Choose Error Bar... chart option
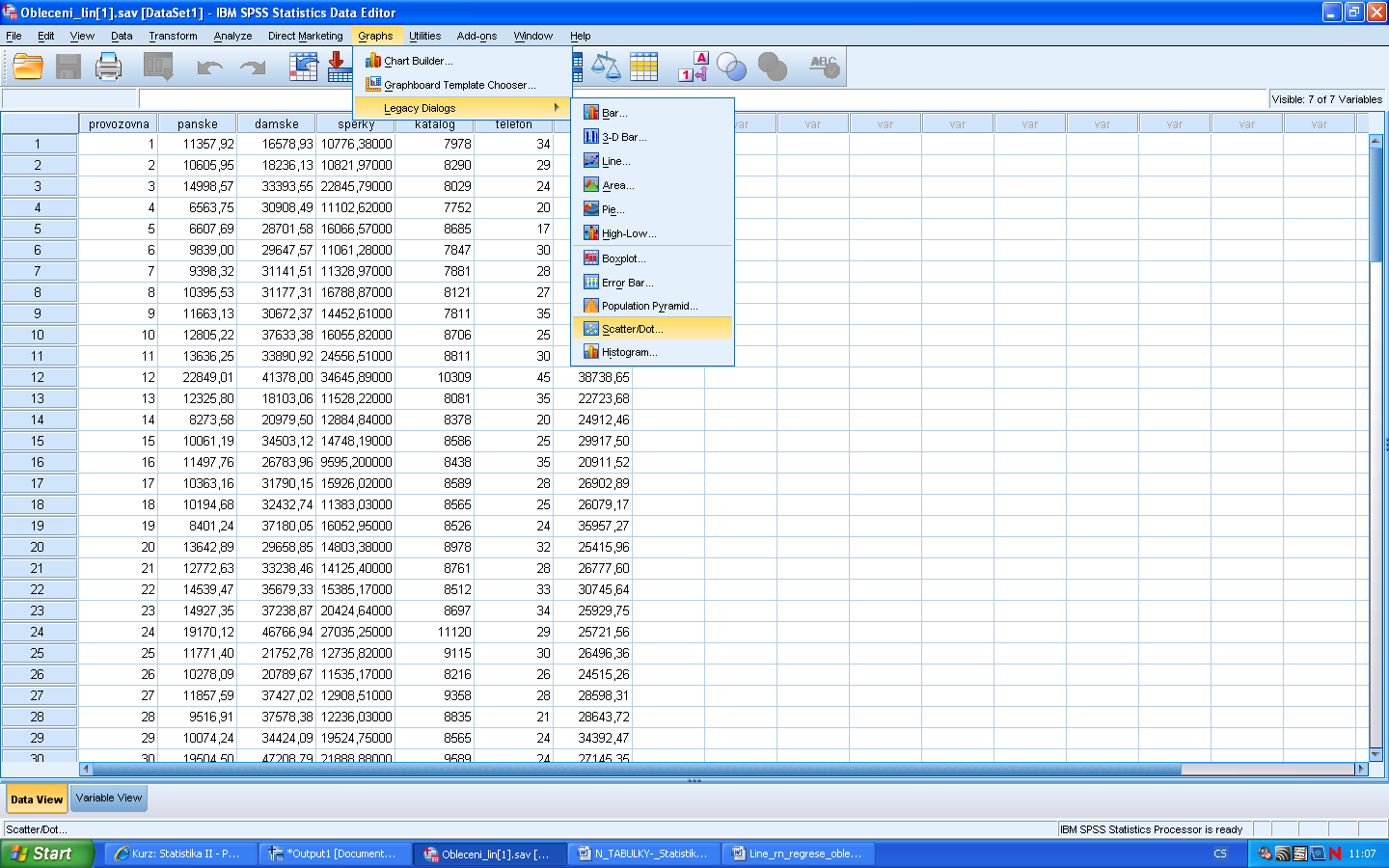This screenshot has width=1389, height=868. [x=652, y=283]
